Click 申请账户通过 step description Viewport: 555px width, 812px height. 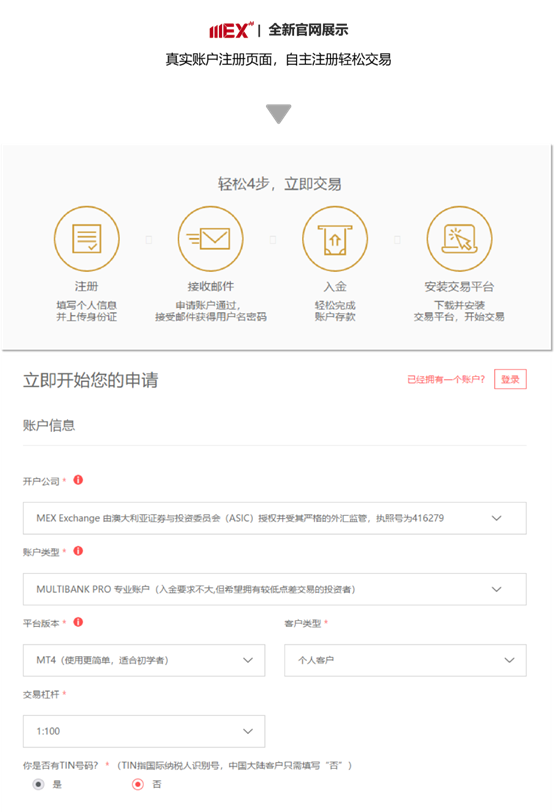tap(211, 311)
